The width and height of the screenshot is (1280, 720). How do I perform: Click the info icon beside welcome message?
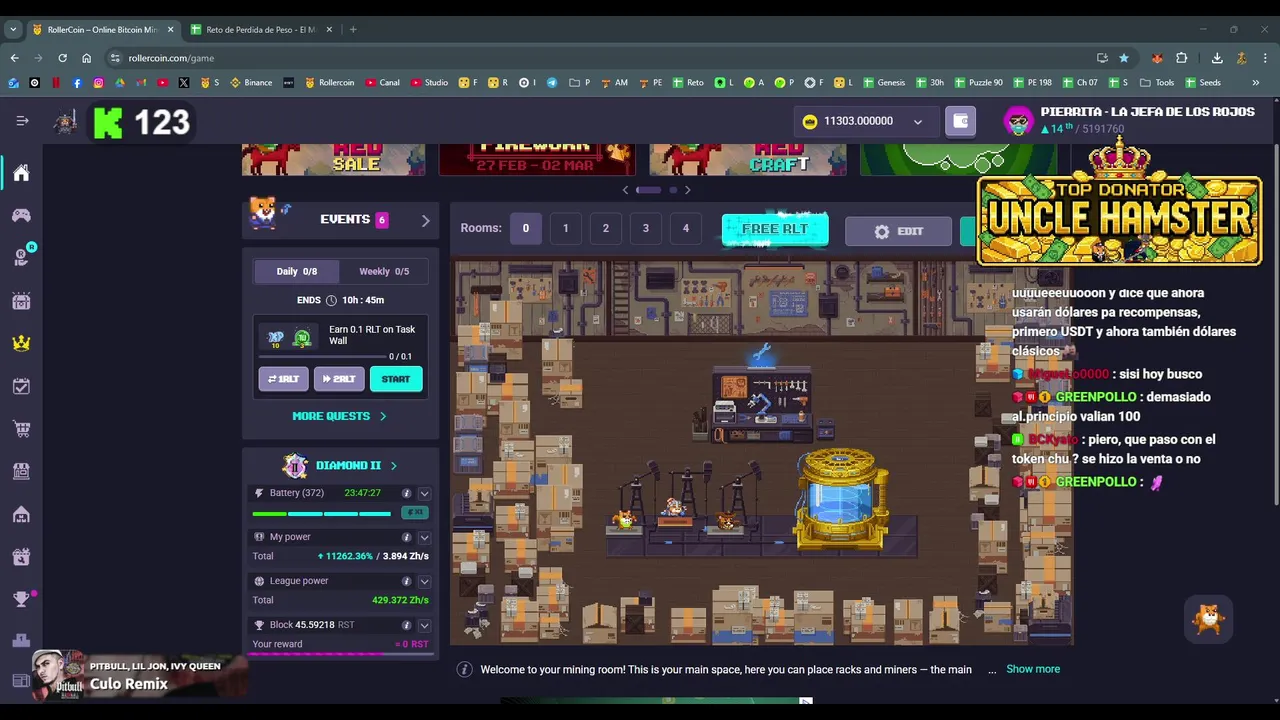tap(464, 669)
